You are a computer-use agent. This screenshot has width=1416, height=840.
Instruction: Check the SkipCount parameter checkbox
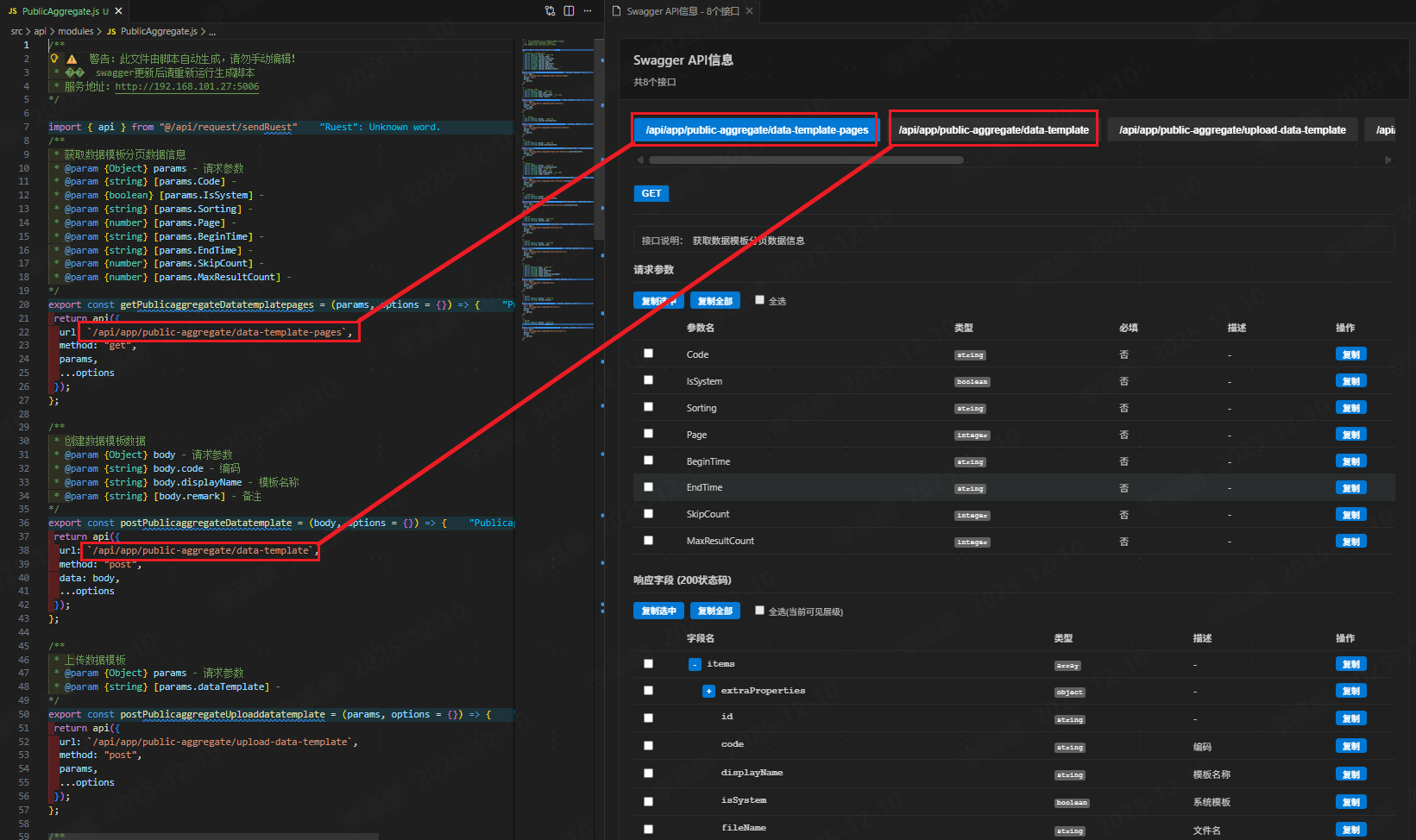(648, 514)
